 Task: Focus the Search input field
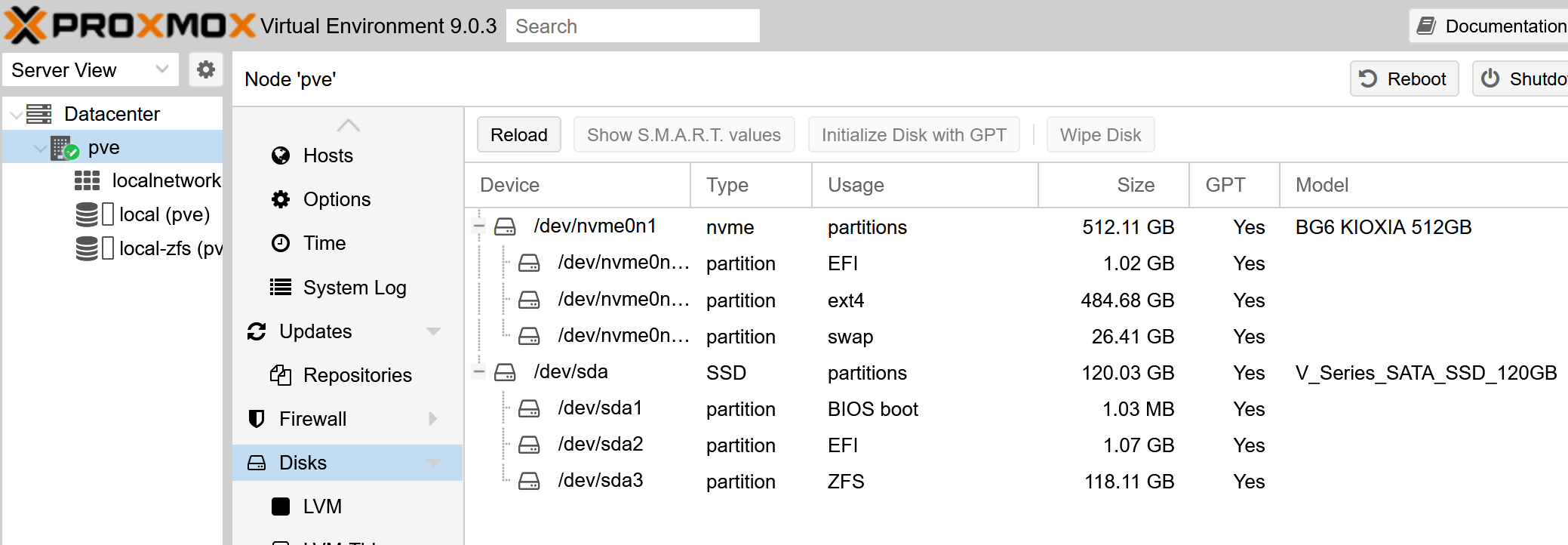[x=632, y=26]
